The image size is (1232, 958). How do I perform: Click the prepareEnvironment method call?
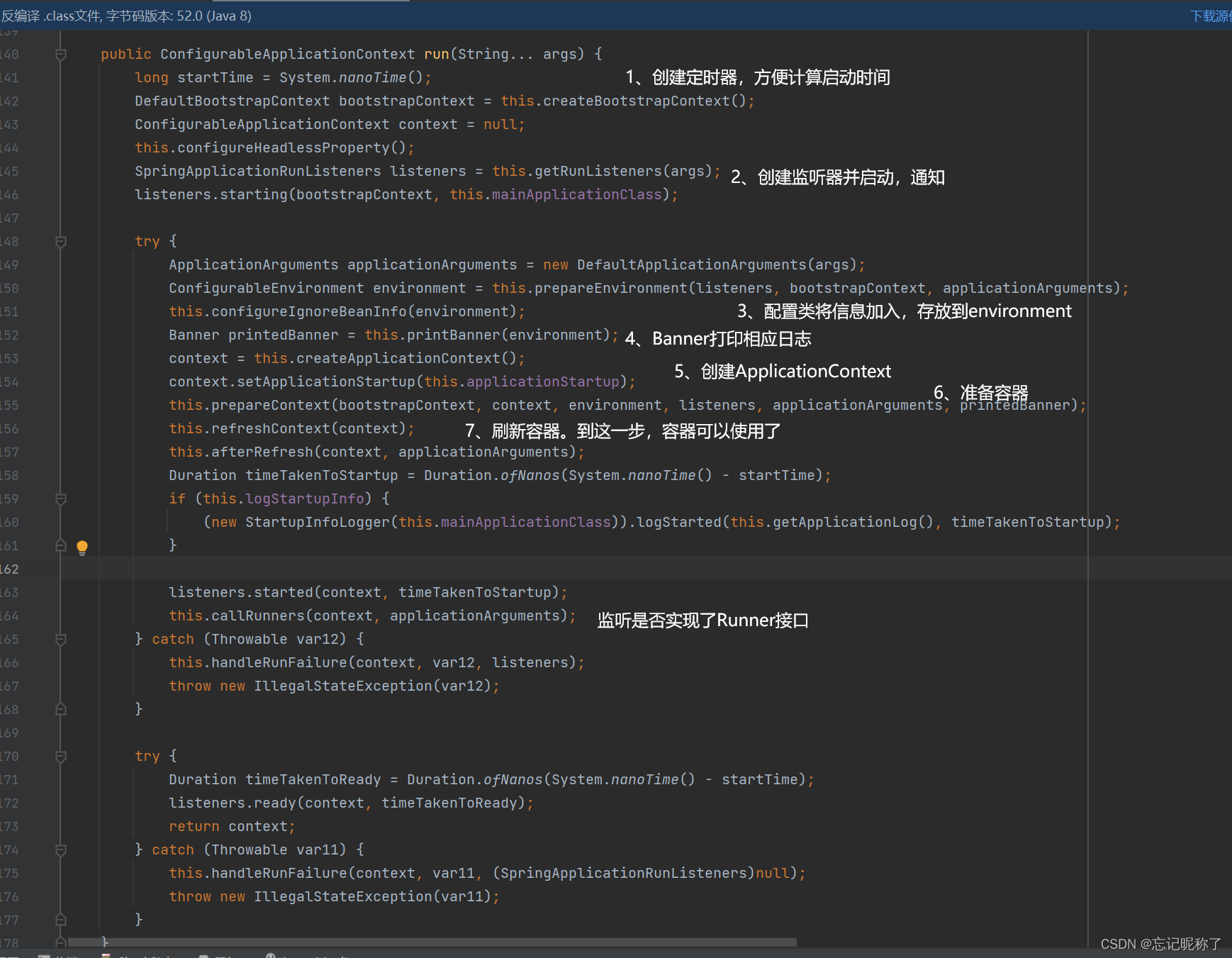tap(611, 288)
